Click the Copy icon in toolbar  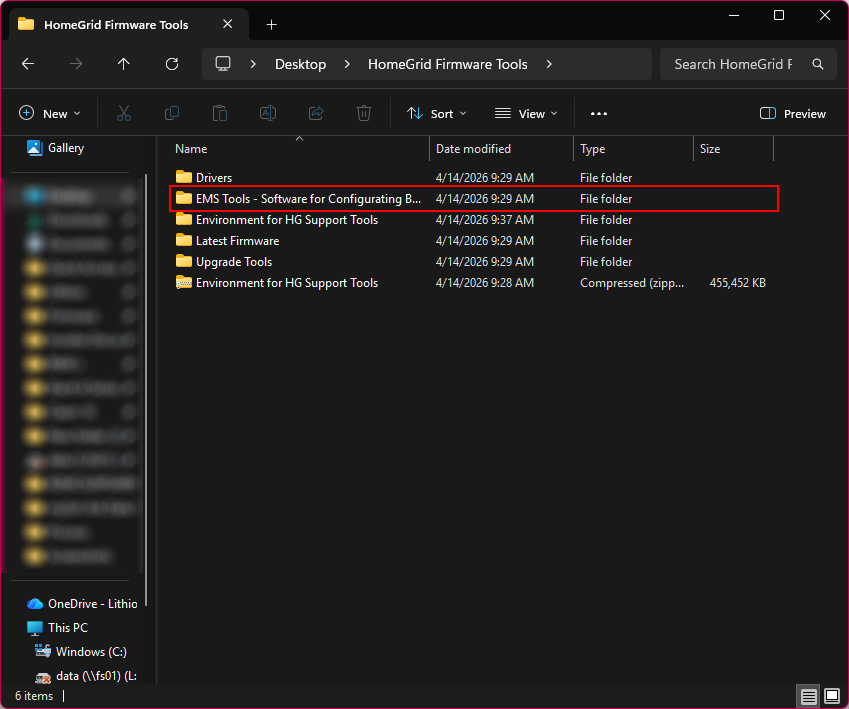click(172, 114)
